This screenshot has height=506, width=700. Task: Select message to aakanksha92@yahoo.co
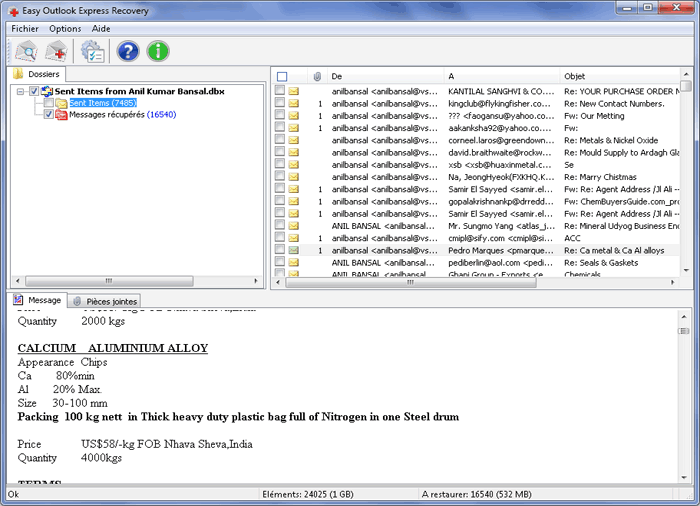coord(500,128)
